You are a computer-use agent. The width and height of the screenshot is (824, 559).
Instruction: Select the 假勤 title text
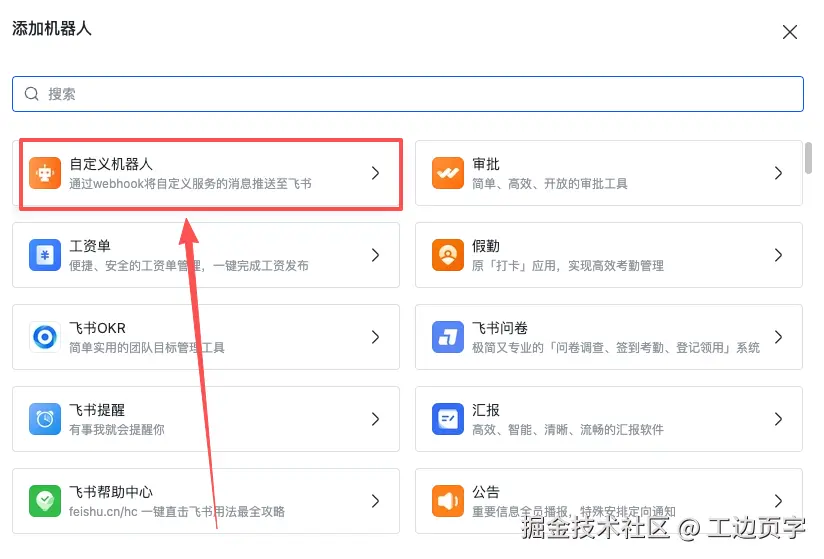coord(486,246)
